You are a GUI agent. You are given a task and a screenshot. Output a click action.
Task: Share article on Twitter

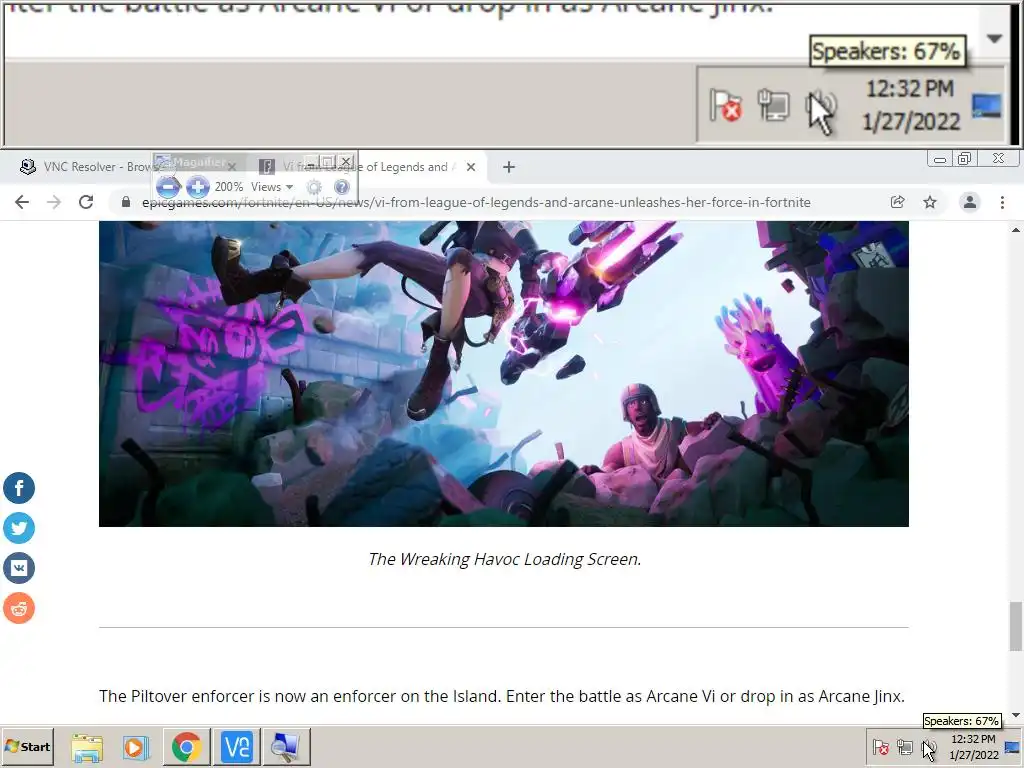pyautogui.click(x=19, y=528)
